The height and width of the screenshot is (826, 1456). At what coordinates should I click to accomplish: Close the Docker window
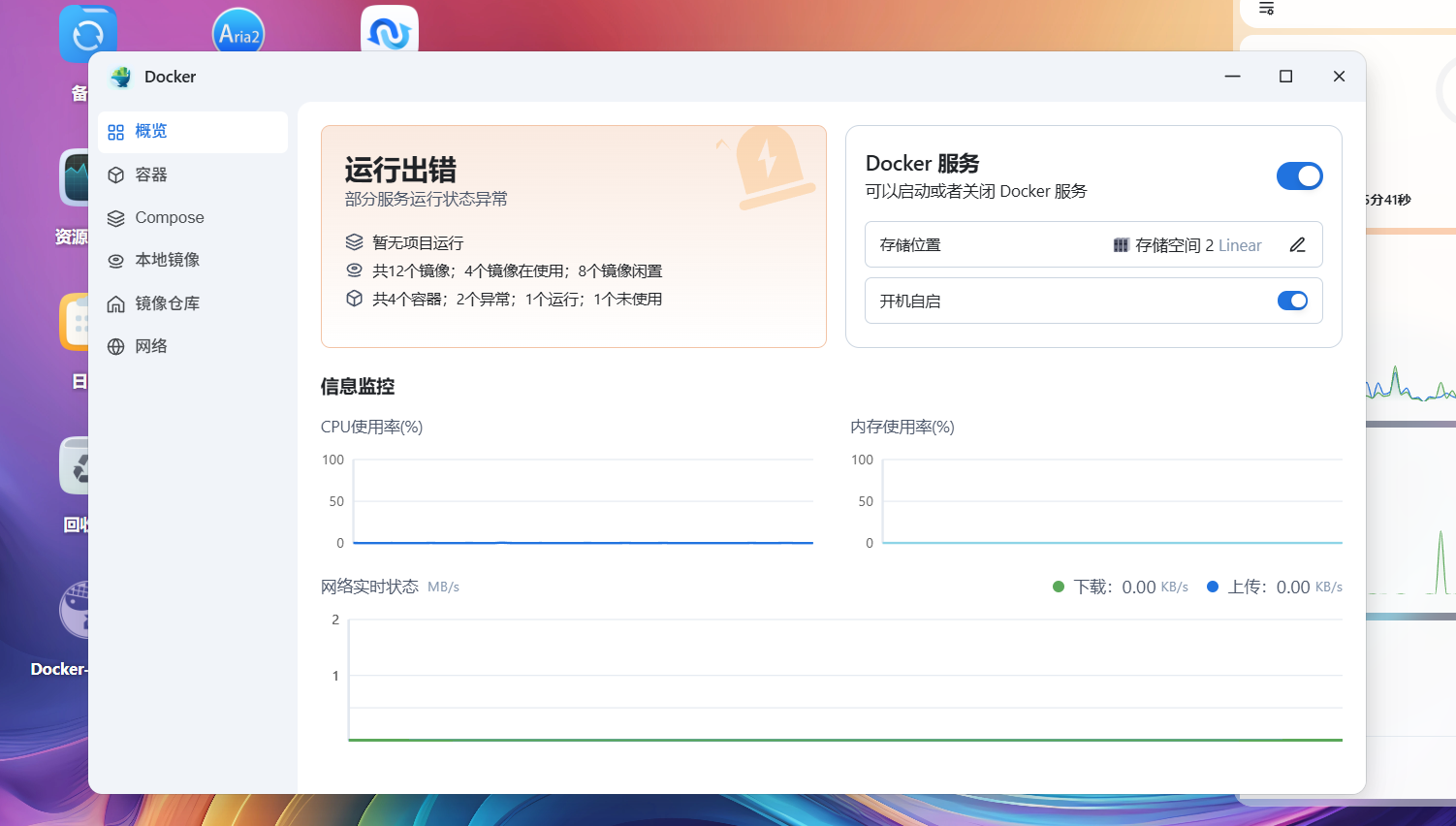tap(1339, 77)
